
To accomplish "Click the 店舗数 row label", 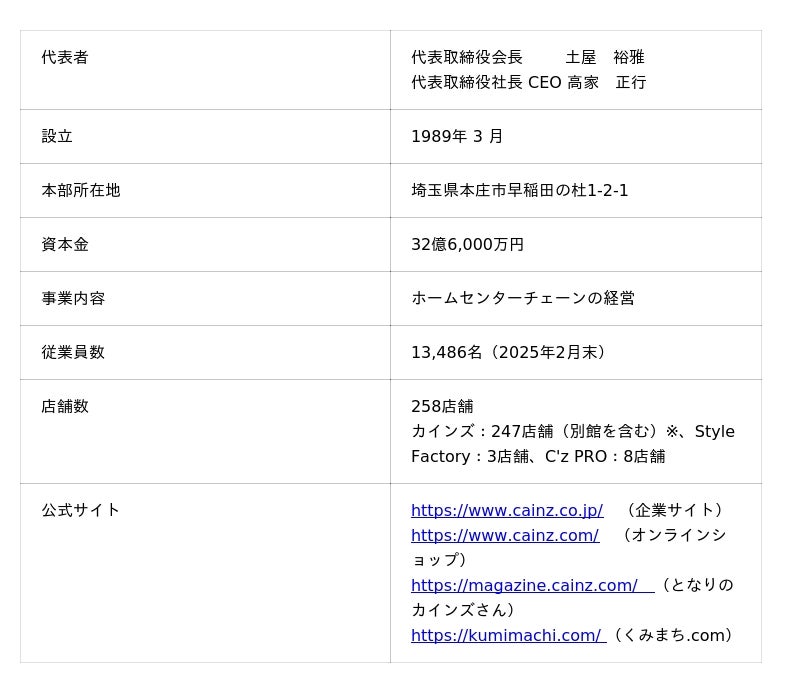I will tap(65, 406).
